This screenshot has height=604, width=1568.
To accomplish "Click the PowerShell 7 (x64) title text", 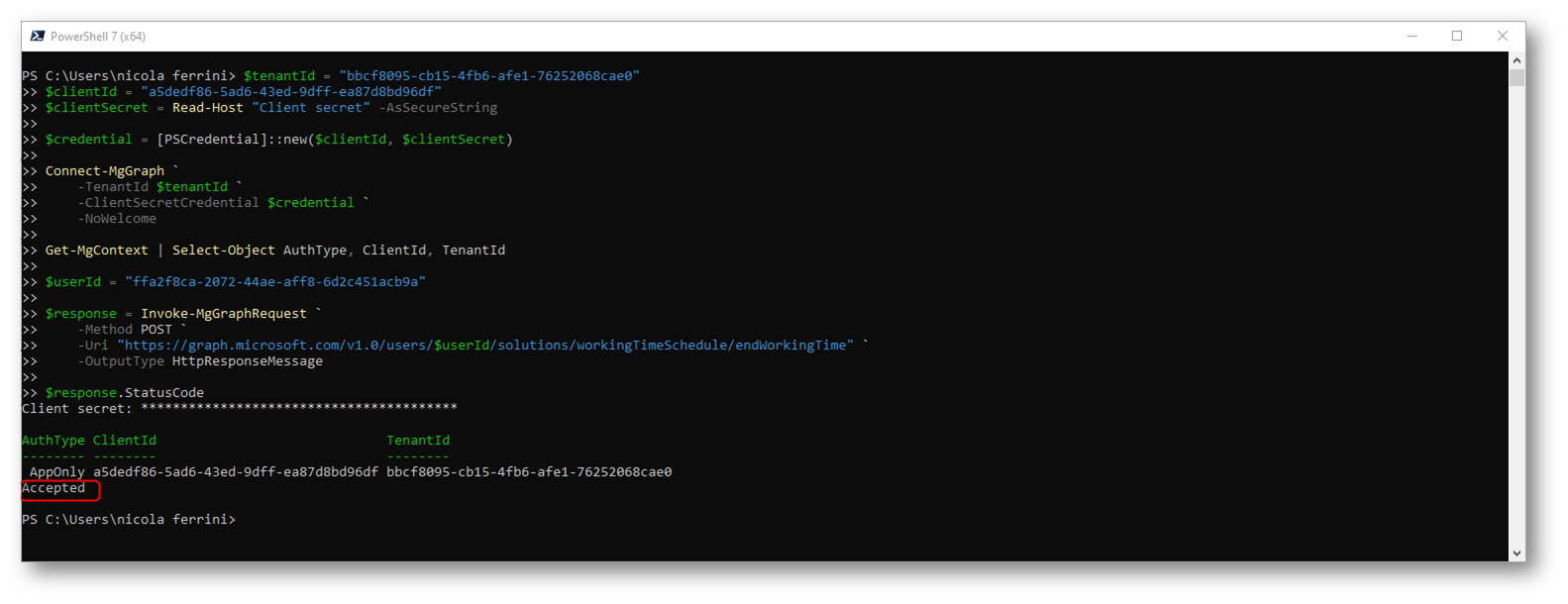I will coord(98,37).
